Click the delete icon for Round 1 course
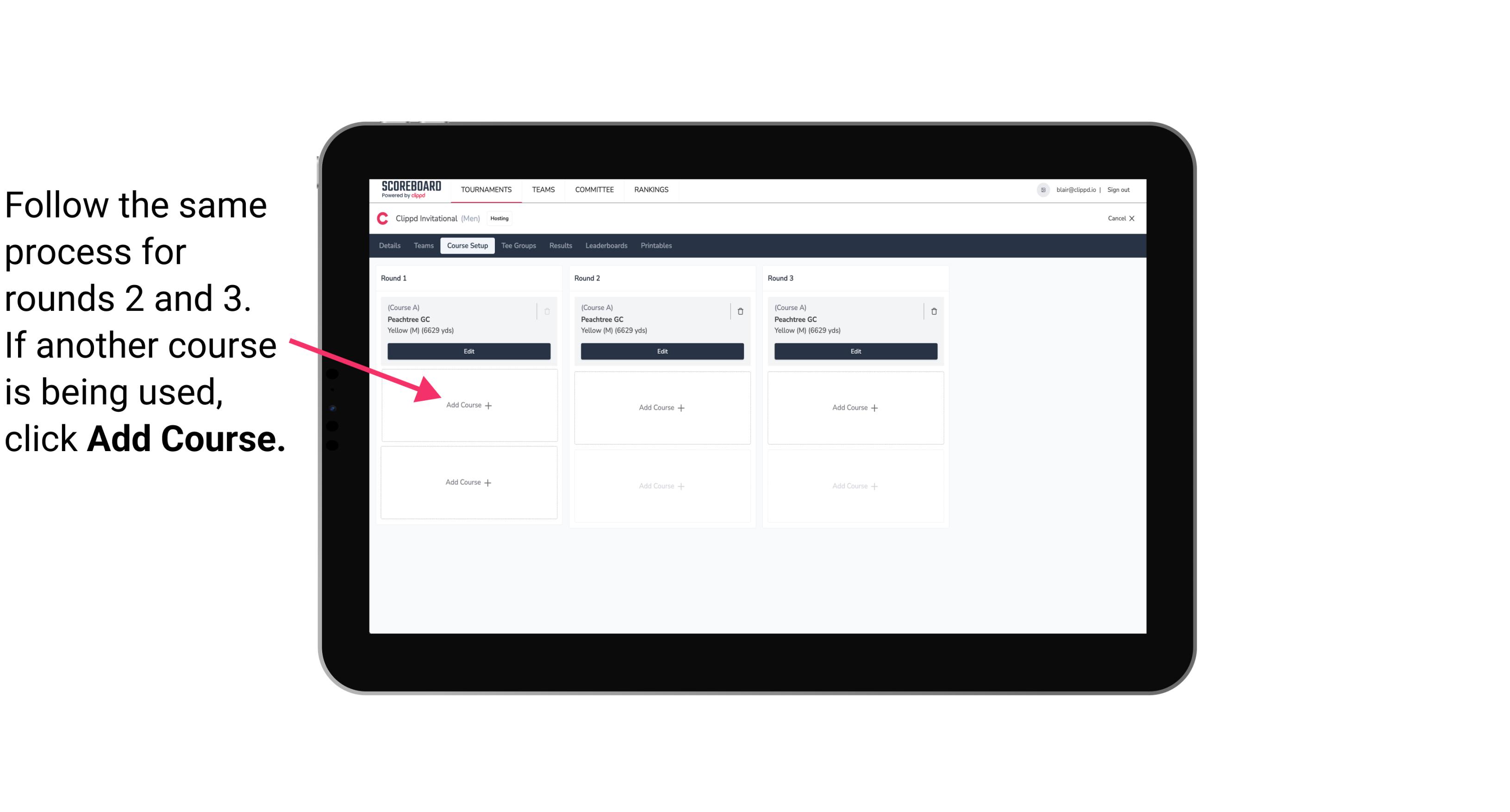Screen dimensions: 1510x812 tap(547, 310)
